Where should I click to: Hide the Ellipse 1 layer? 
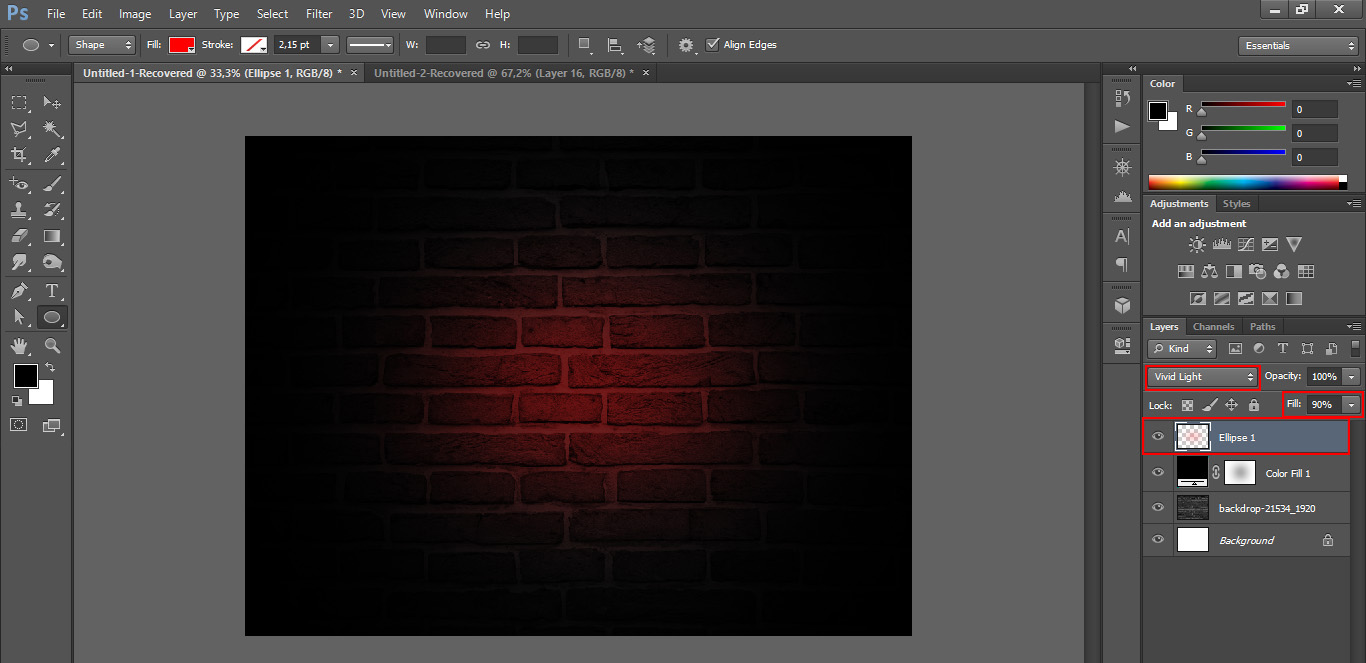(1158, 437)
